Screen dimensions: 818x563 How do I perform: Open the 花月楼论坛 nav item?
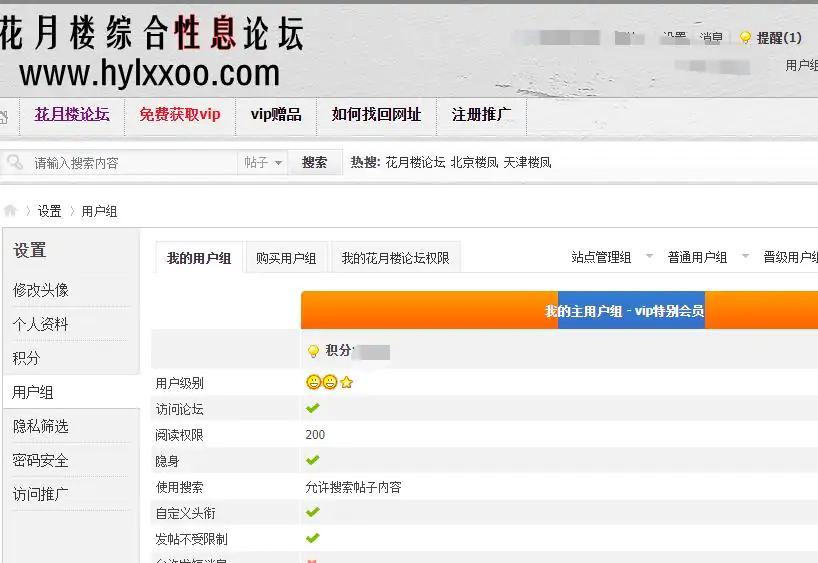coord(72,114)
